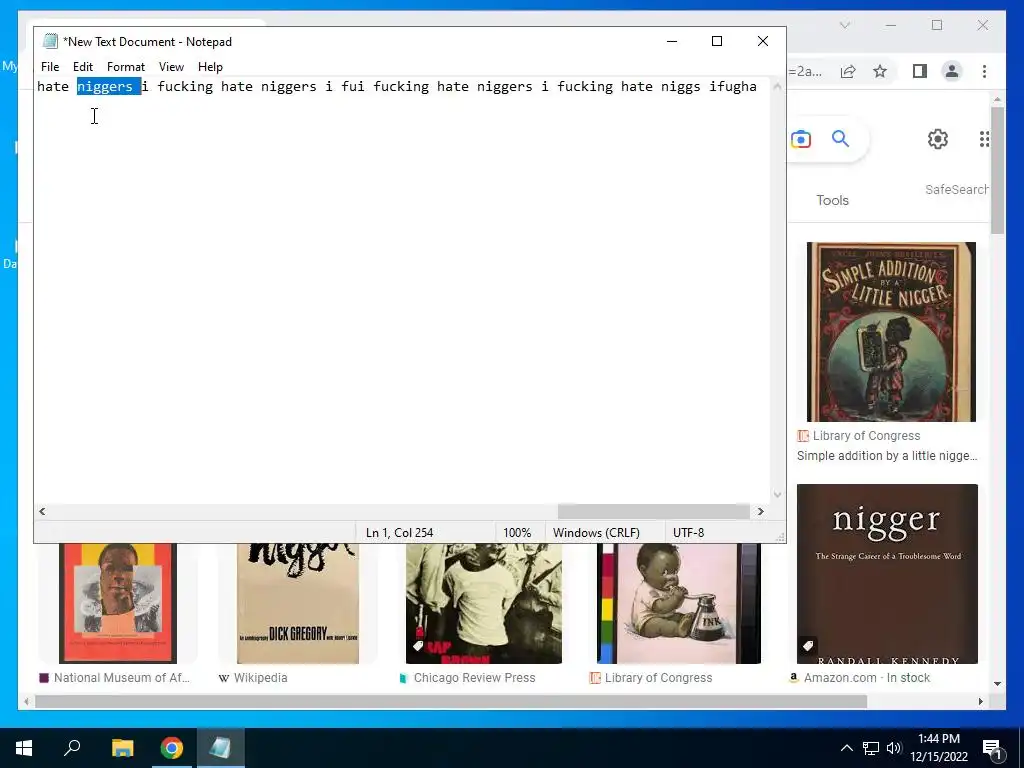Click the Notepad title bar document icon
Image resolution: width=1024 pixels, height=768 pixels.
click(x=50, y=41)
